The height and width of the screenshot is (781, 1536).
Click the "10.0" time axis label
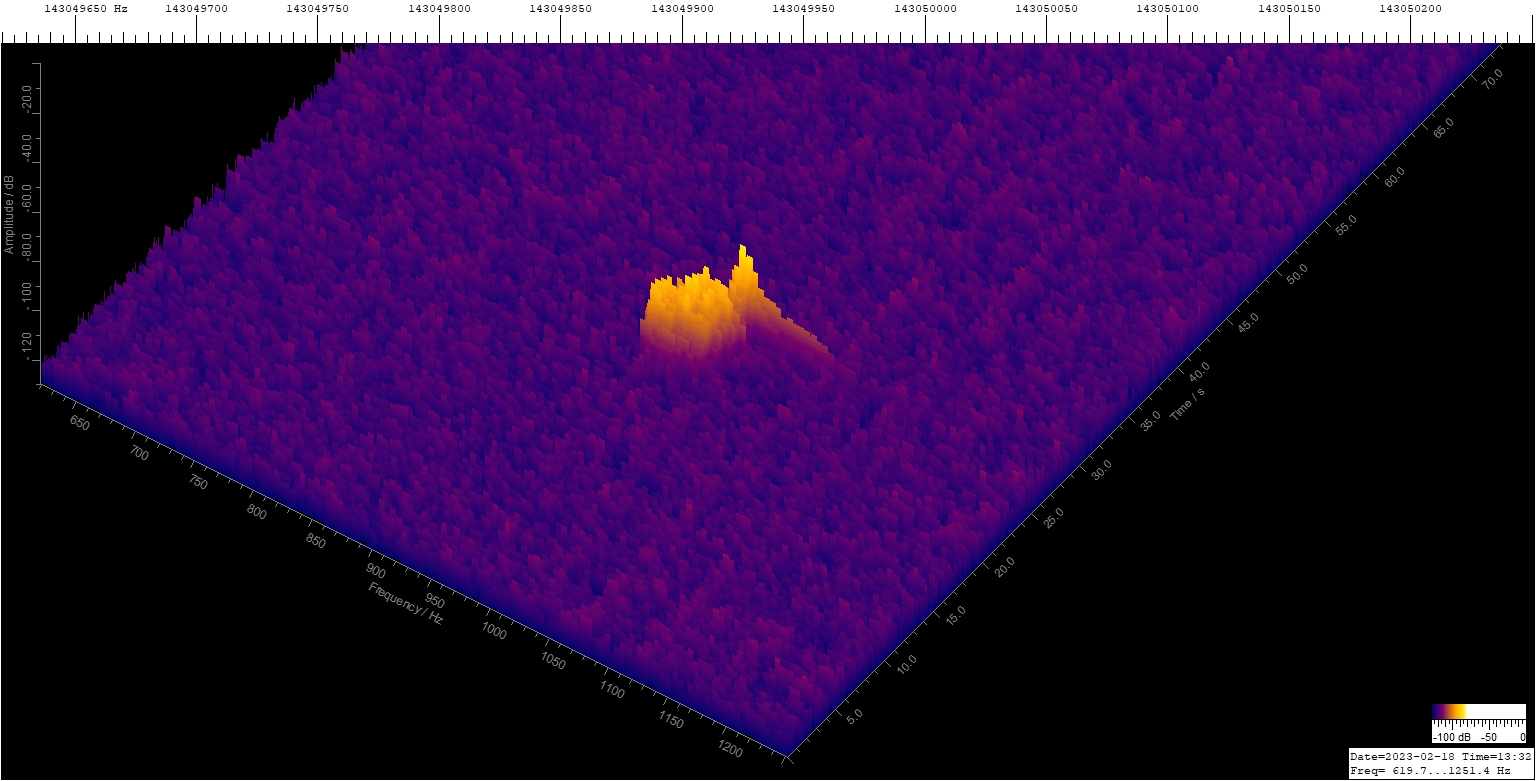coord(907,664)
